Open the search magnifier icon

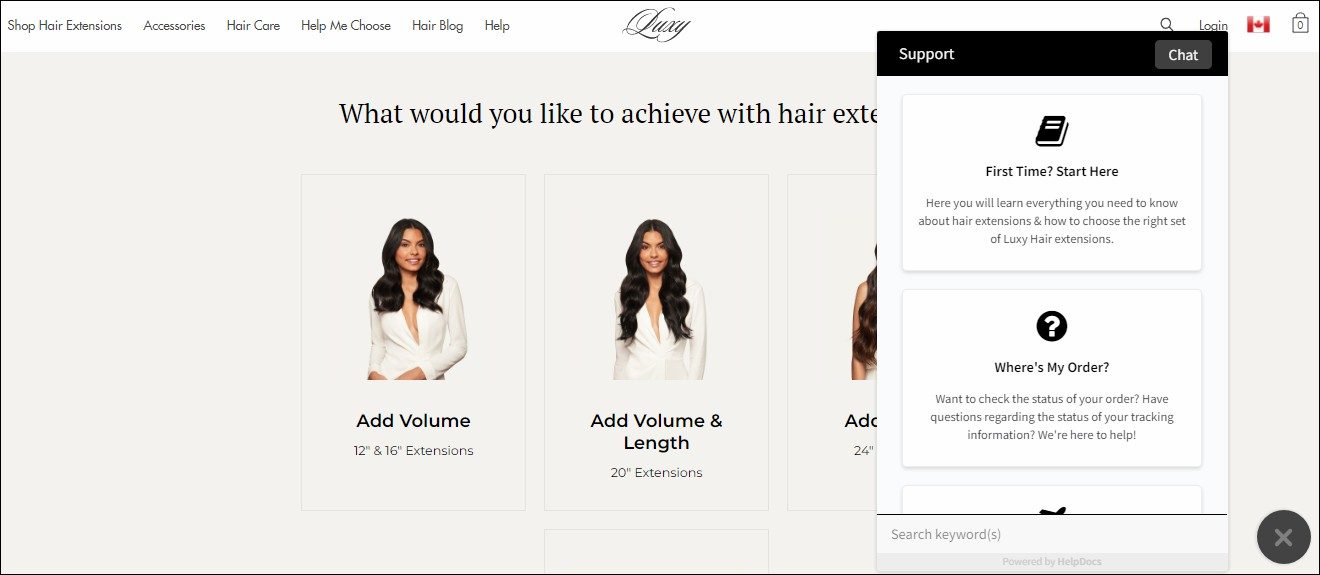pos(1167,25)
